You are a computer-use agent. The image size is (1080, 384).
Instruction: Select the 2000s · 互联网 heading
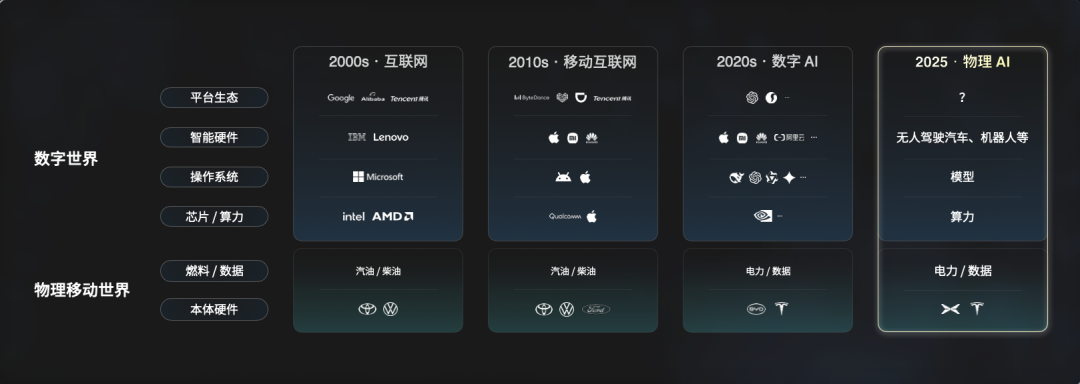click(x=378, y=62)
